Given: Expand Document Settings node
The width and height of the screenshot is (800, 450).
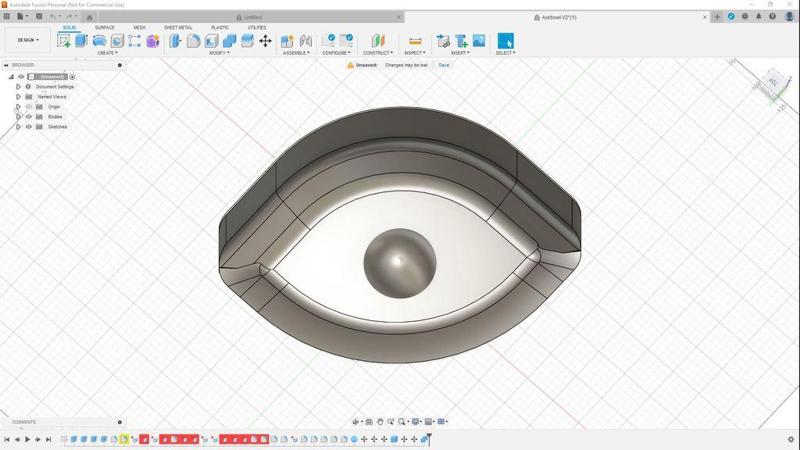Looking at the screenshot, I should [18, 87].
